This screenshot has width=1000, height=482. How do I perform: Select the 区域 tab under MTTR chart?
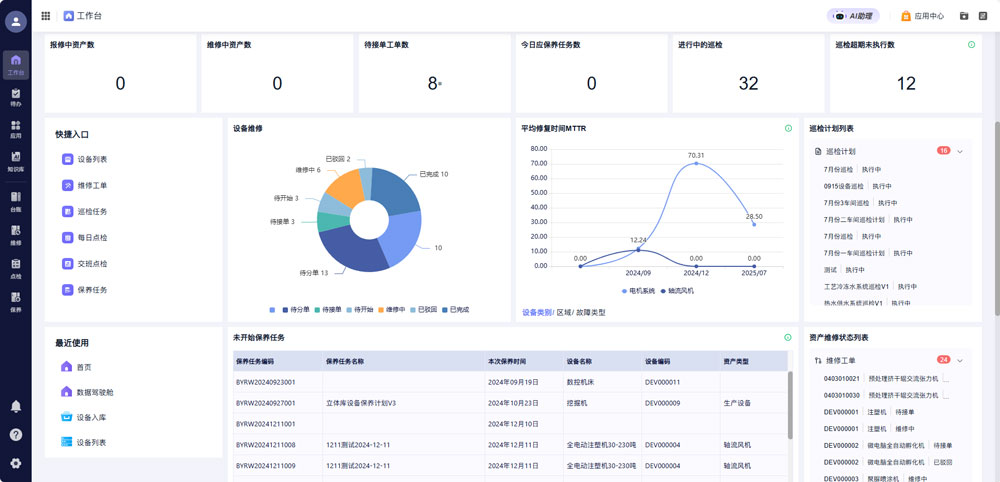point(564,312)
